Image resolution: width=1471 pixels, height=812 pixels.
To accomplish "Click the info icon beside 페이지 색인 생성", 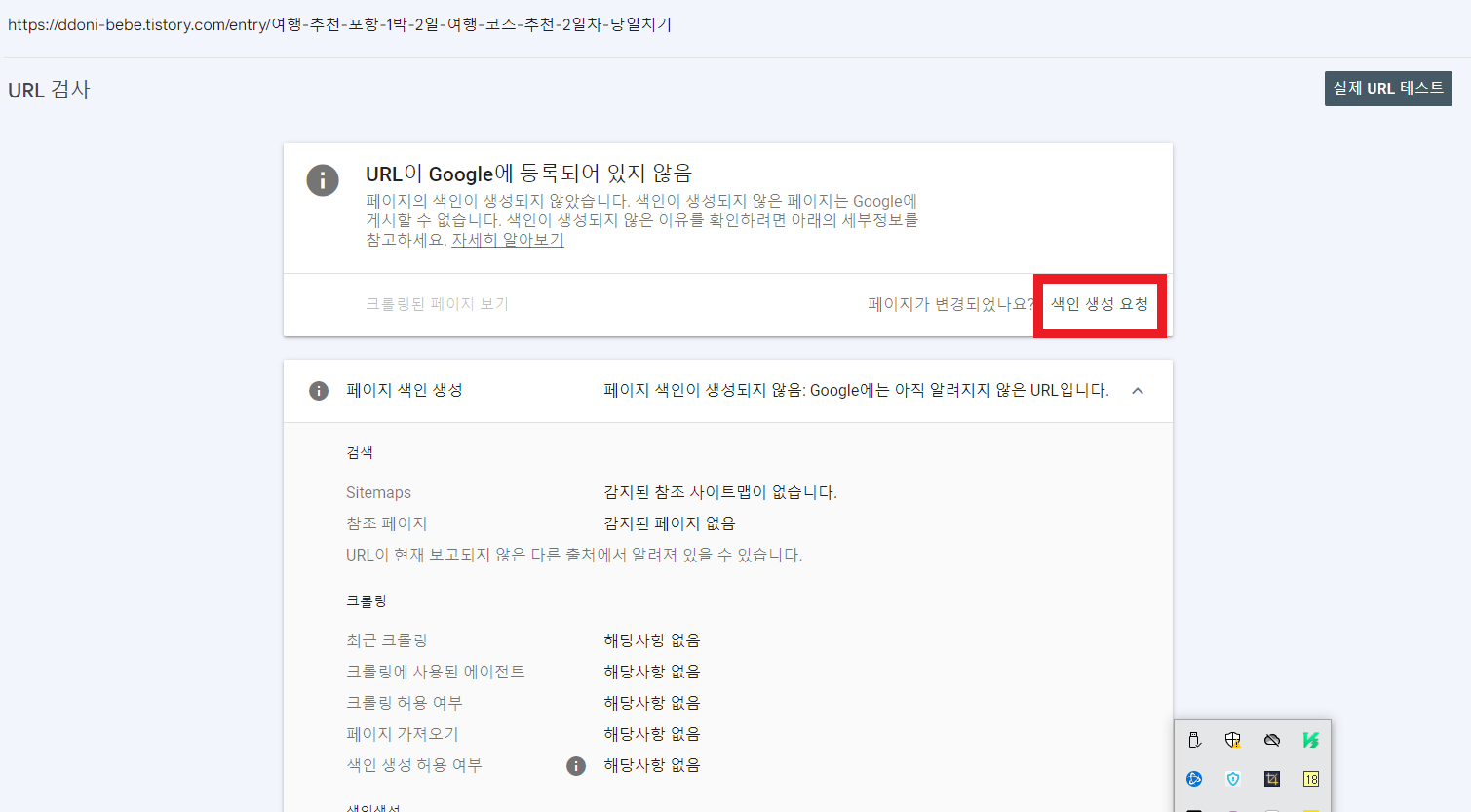I will tap(319, 391).
